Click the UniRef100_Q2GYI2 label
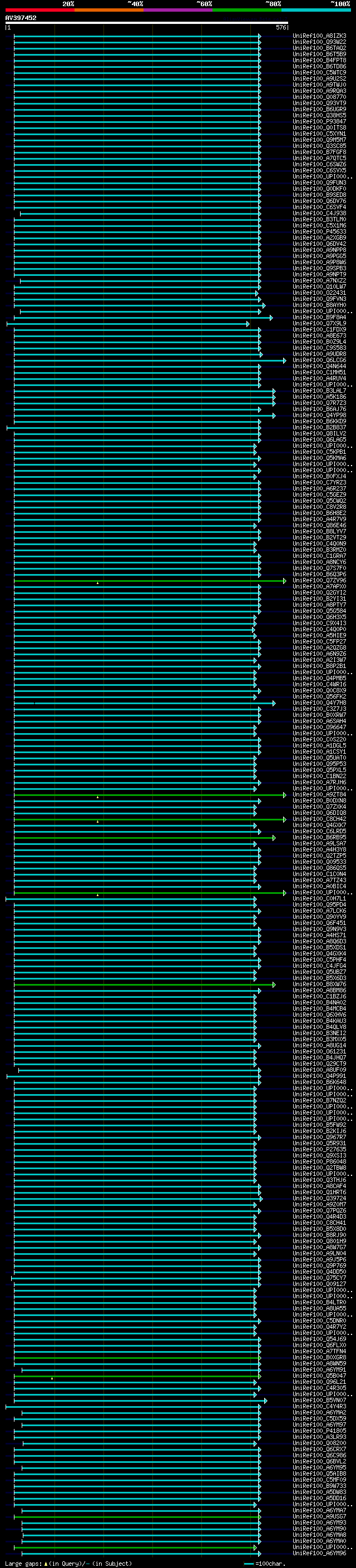Image resolution: width=356 pixels, height=1568 pixels. click(x=319, y=592)
